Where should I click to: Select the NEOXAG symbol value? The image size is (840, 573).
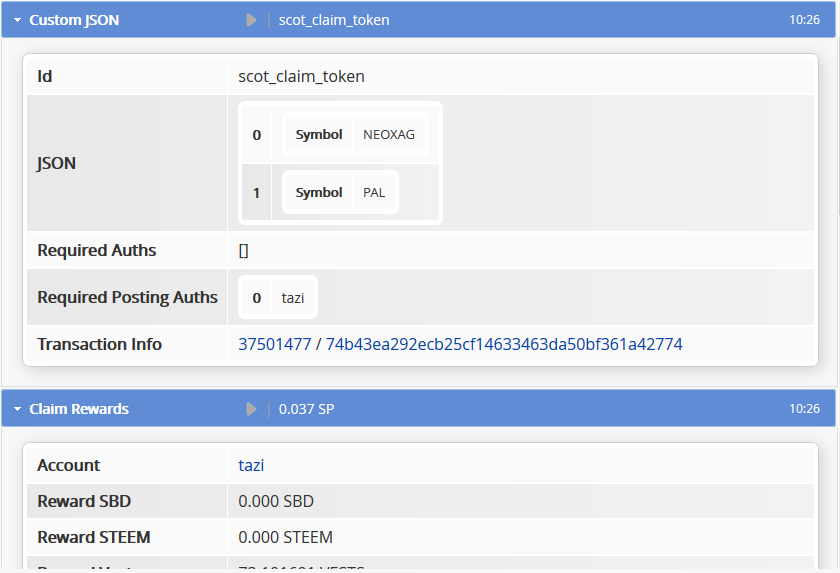(x=389, y=135)
